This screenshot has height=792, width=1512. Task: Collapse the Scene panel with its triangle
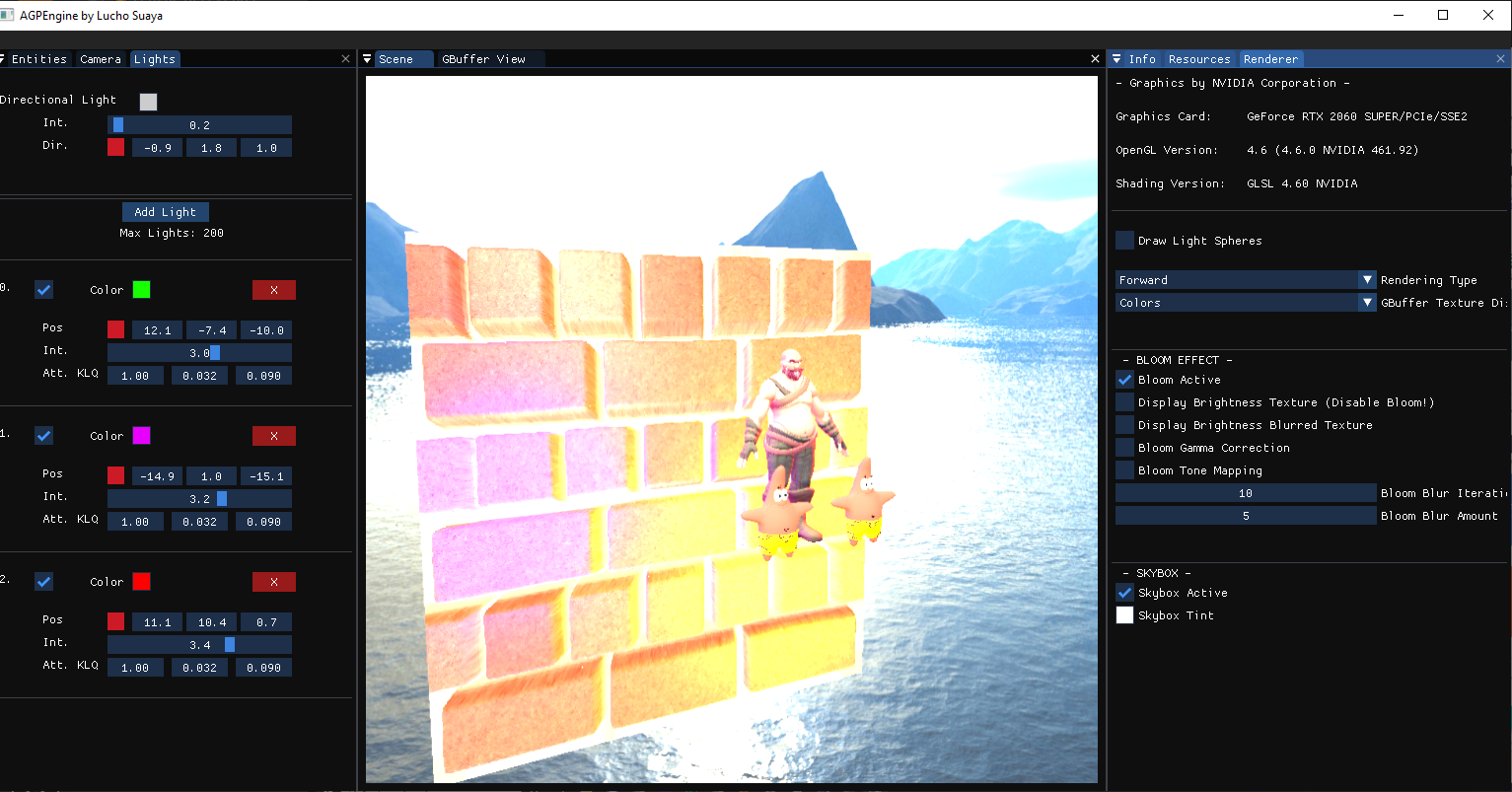pyautogui.click(x=367, y=59)
